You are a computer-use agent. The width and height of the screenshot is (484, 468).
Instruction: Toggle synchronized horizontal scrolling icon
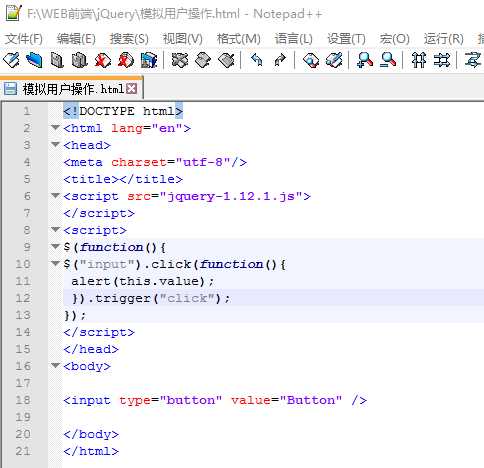(442, 60)
